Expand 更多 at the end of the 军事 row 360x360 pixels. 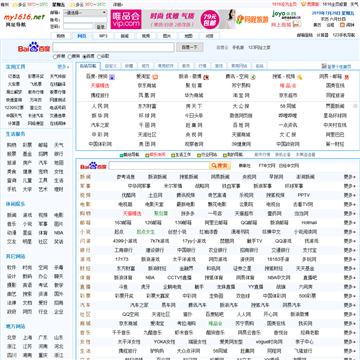coord(350,186)
